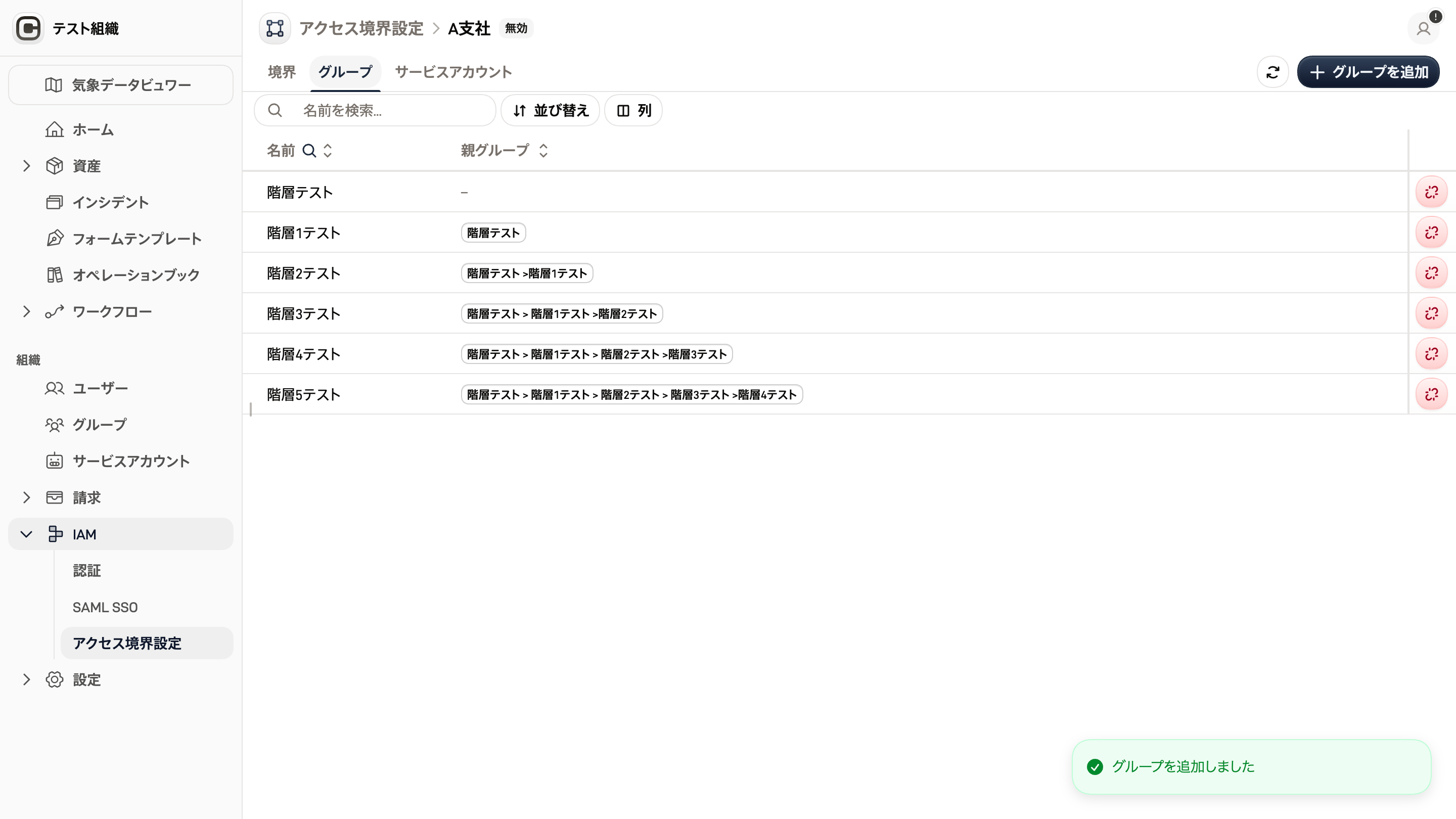
Task: Click the インシデント sidebar link
Action: point(111,202)
